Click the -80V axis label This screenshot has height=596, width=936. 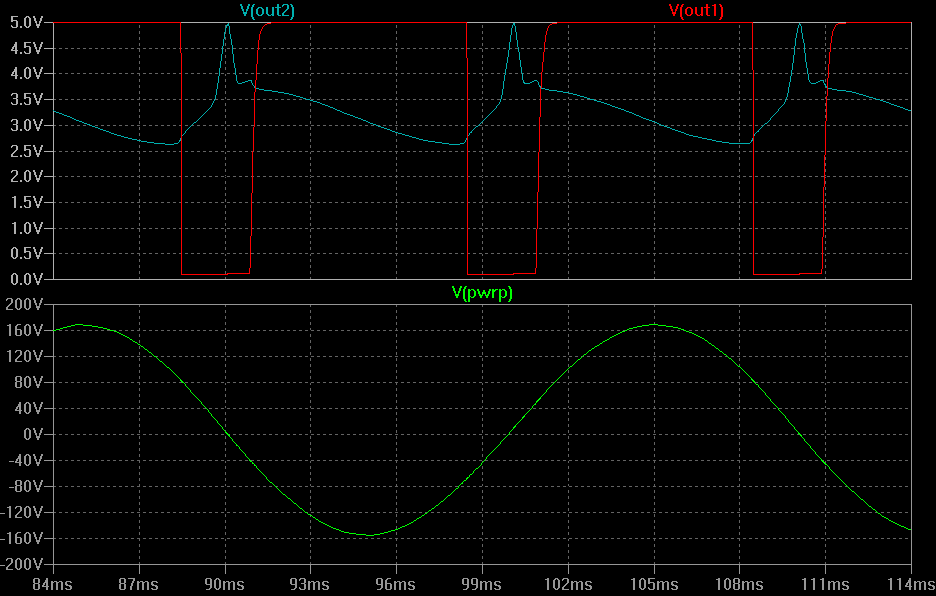(25, 487)
